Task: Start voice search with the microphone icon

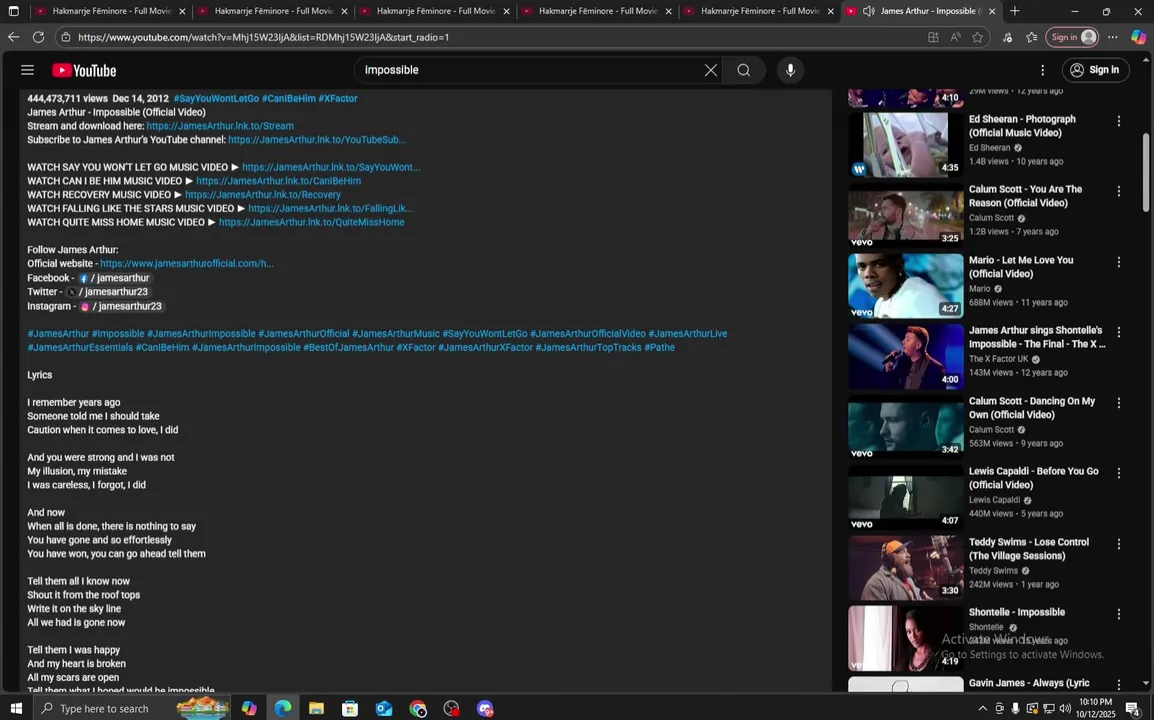Action: click(x=790, y=70)
